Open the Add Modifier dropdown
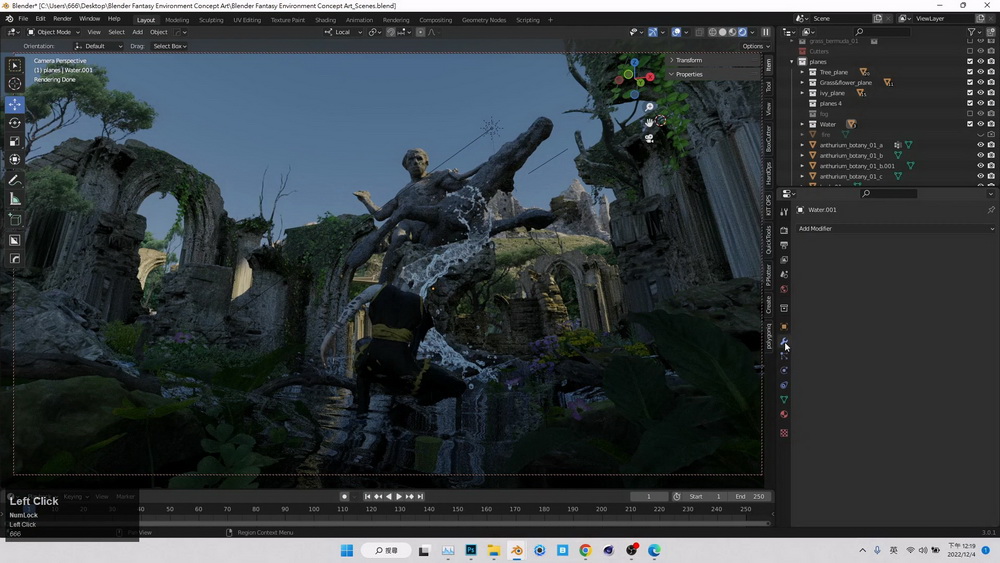The width and height of the screenshot is (1000, 563). pyautogui.click(x=895, y=228)
